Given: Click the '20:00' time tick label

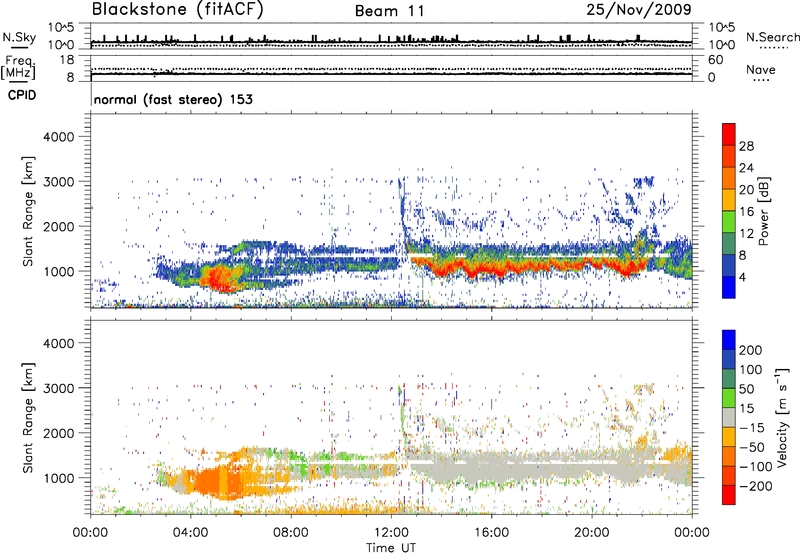Looking at the screenshot, I should click(591, 533).
